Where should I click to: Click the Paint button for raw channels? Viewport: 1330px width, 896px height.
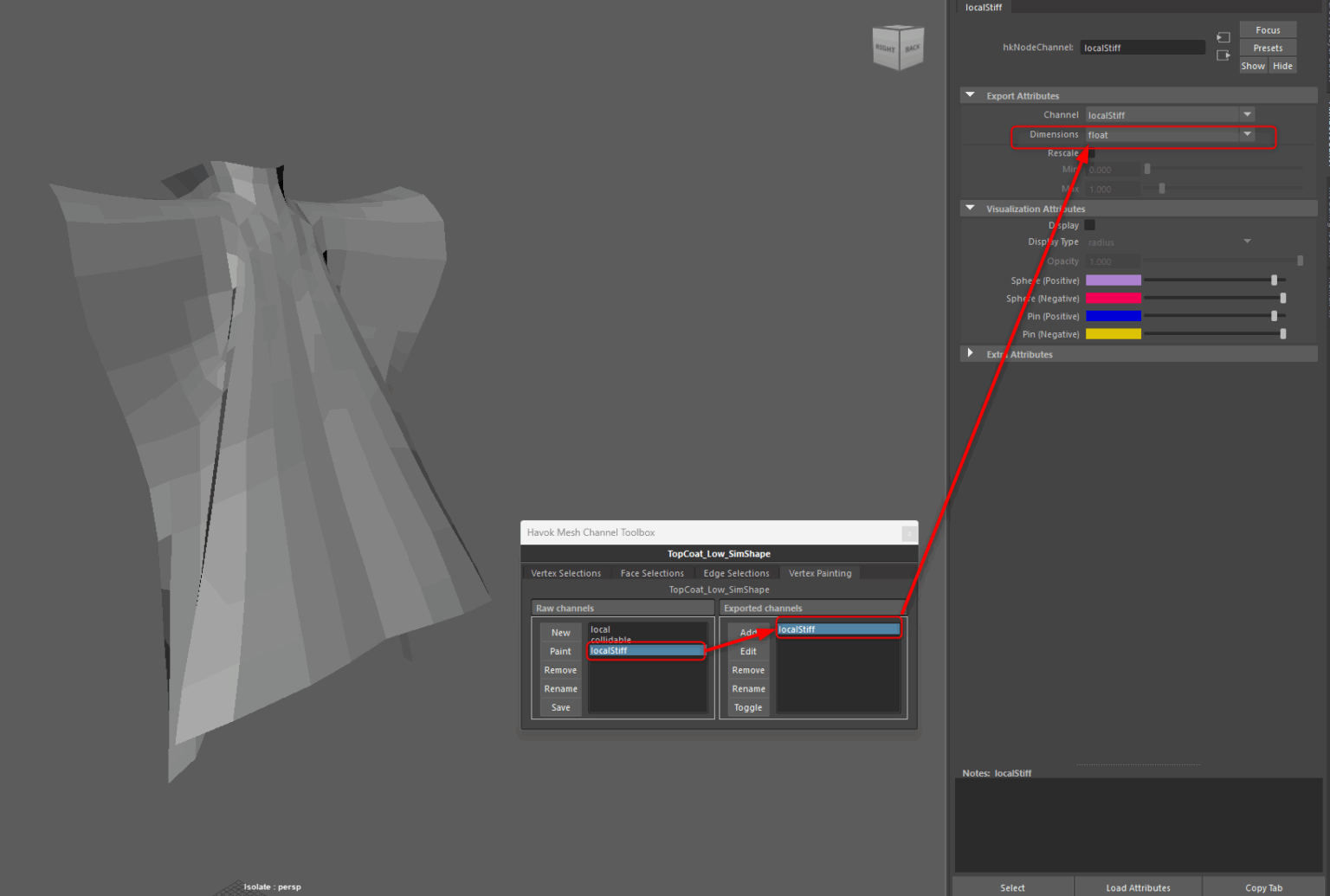(x=560, y=652)
